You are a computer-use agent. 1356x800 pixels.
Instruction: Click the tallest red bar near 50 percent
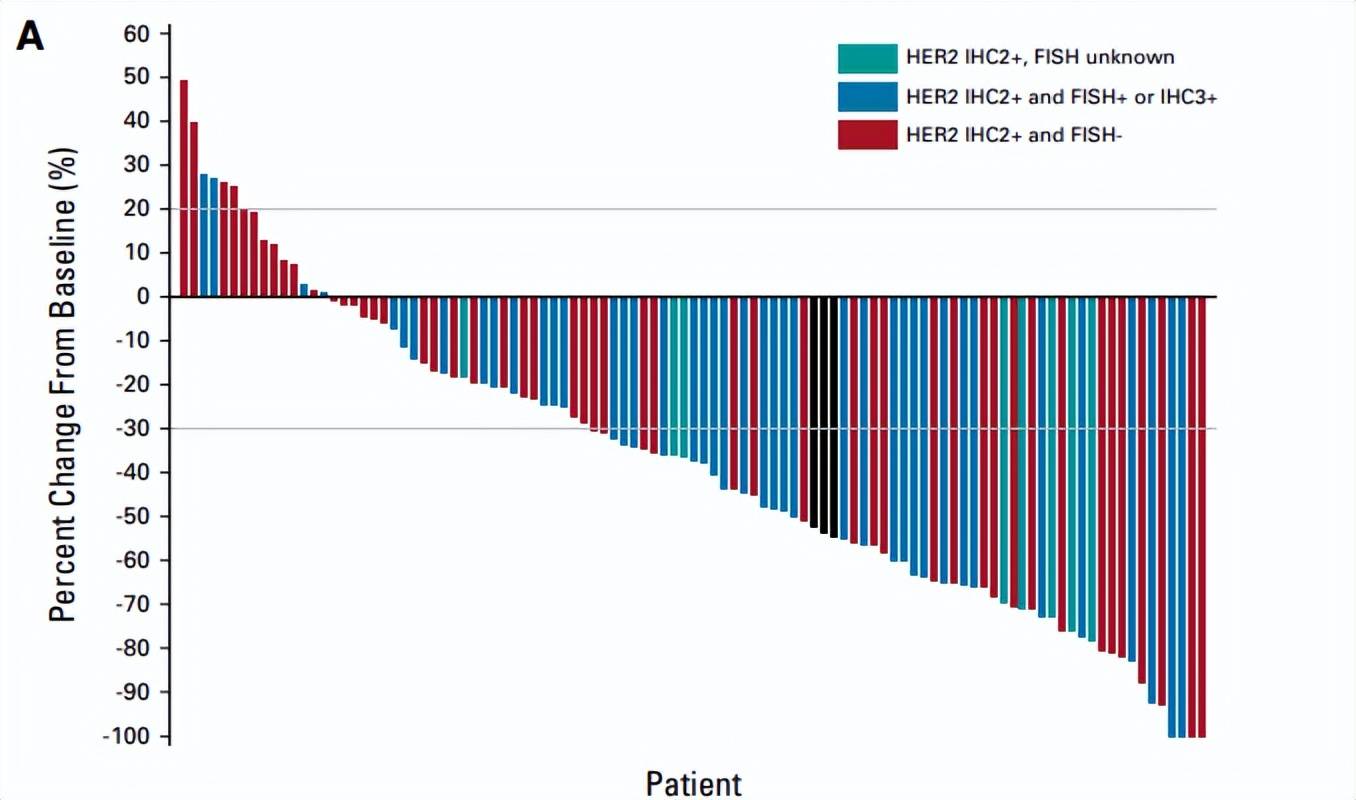184,188
